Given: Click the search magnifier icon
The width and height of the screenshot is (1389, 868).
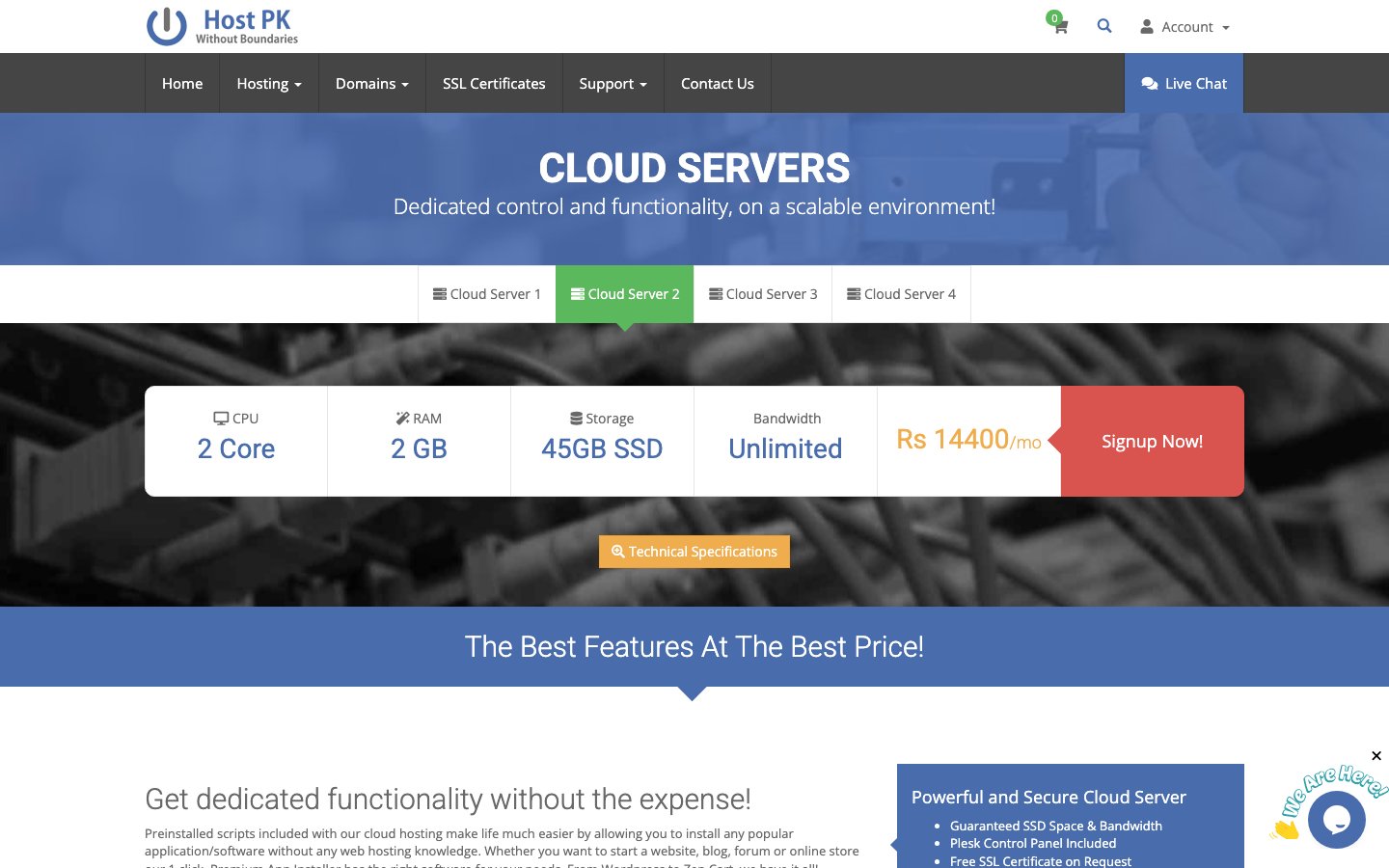Looking at the screenshot, I should (1104, 26).
